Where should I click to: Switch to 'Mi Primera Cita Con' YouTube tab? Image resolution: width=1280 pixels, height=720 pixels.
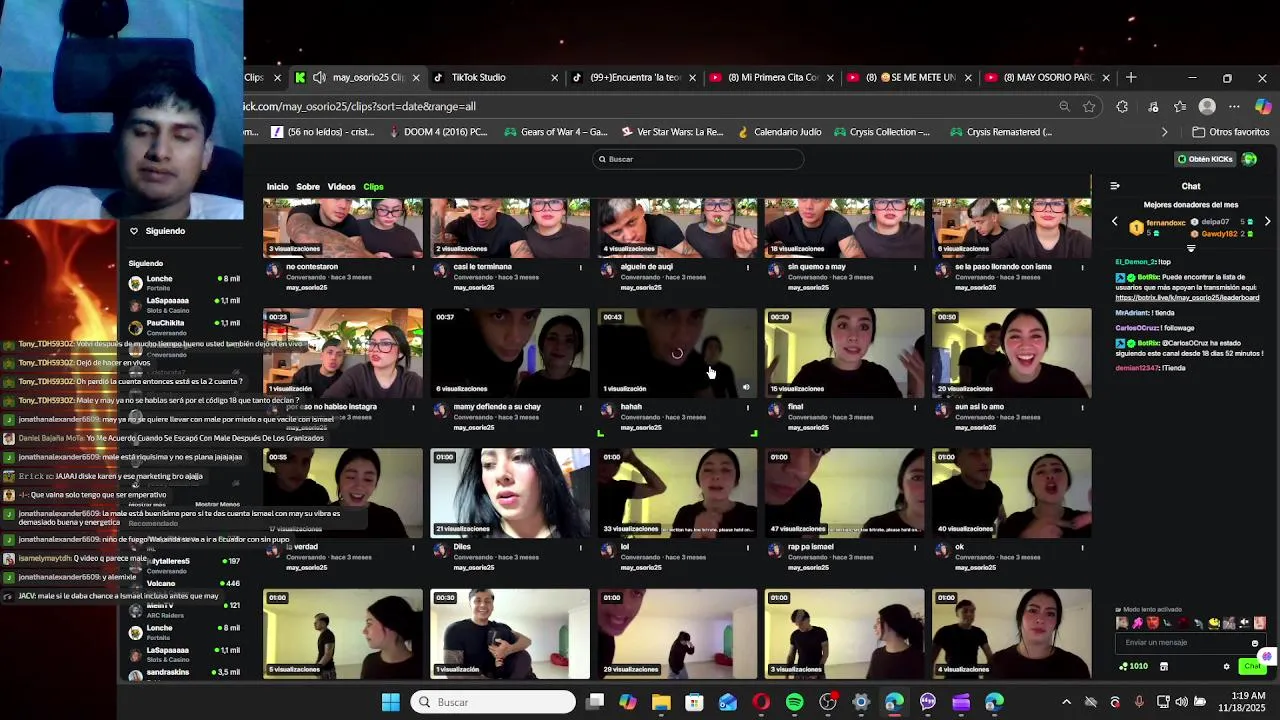[x=772, y=77]
